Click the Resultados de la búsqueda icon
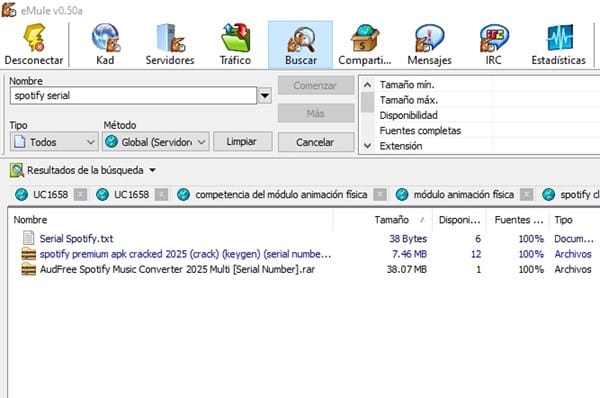This screenshot has height=398, width=600. tap(16, 170)
